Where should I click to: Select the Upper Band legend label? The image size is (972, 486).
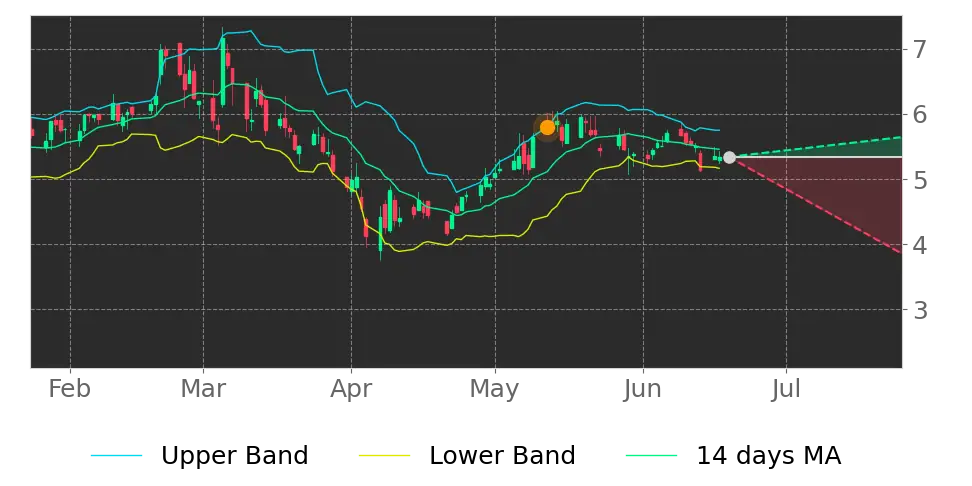234,456
